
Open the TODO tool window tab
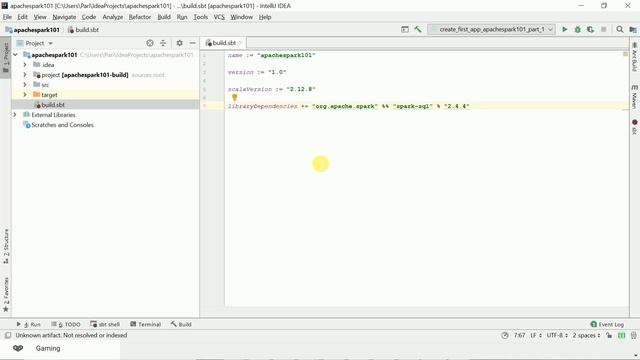tap(66, 324)
